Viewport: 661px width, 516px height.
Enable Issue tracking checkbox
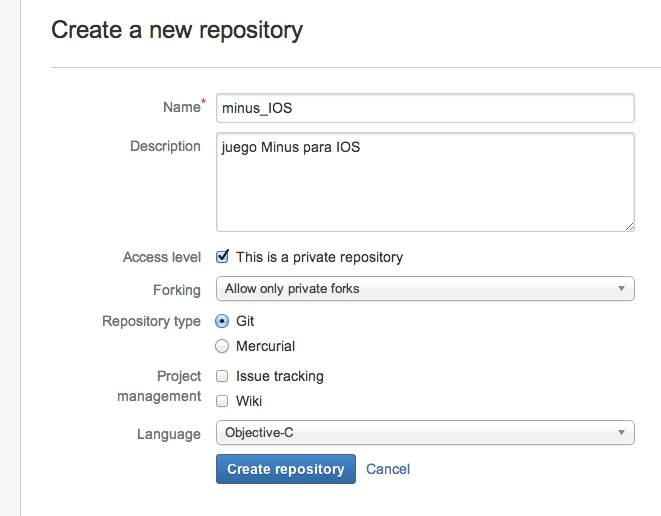click(x=223, y=377)
